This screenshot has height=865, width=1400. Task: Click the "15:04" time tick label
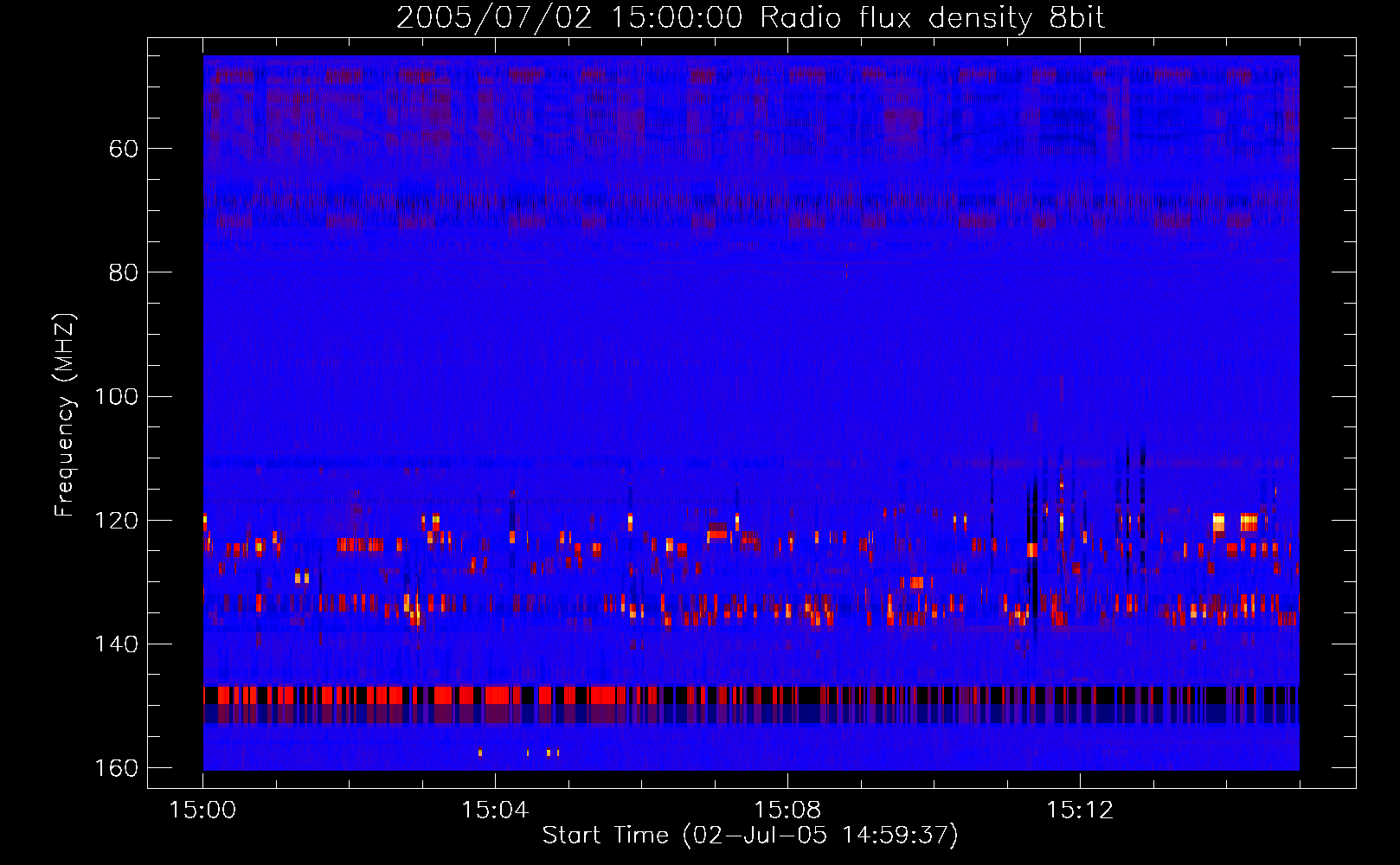click(x=495, y=811)
